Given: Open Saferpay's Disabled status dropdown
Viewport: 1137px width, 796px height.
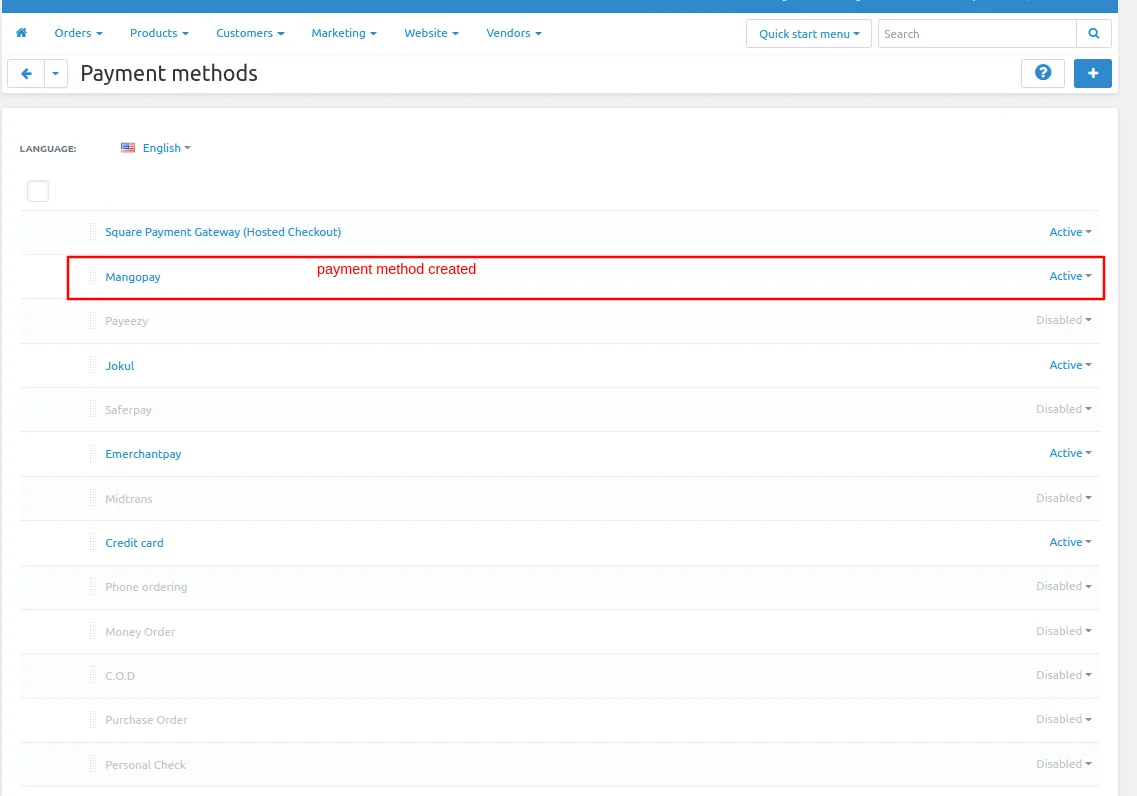Looking at the screenshot, I should (1064, 409).
